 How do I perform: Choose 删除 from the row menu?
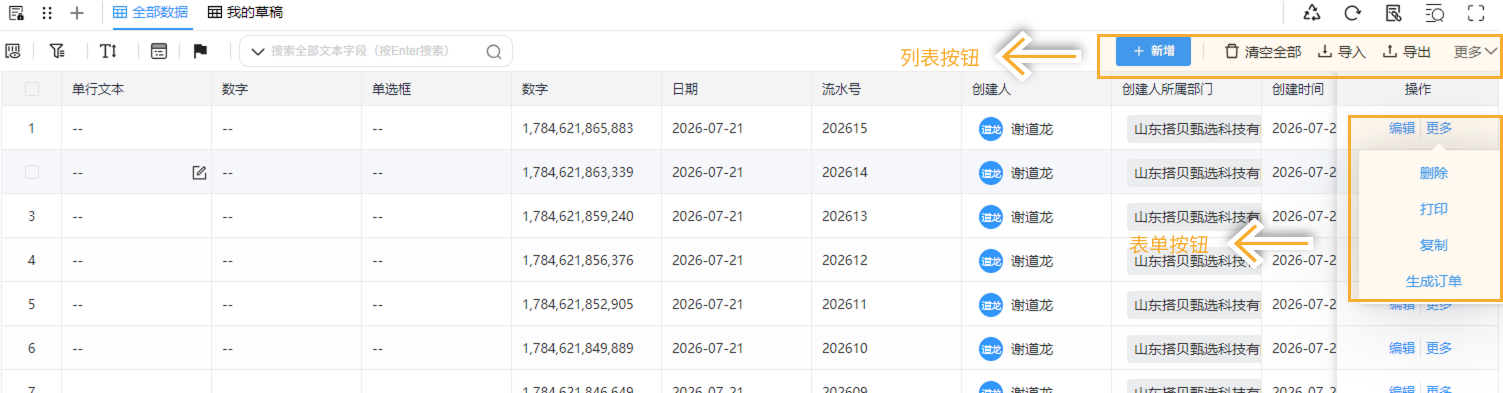1433,172
